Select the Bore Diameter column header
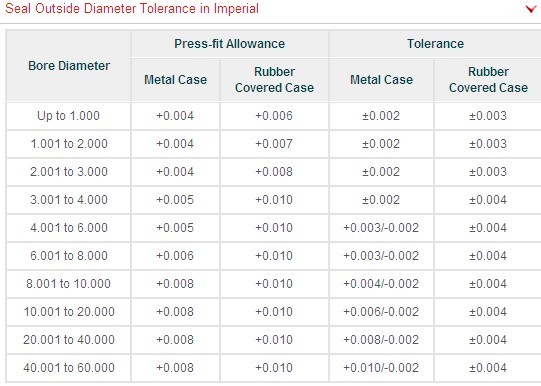 click(x=69, y=66)
